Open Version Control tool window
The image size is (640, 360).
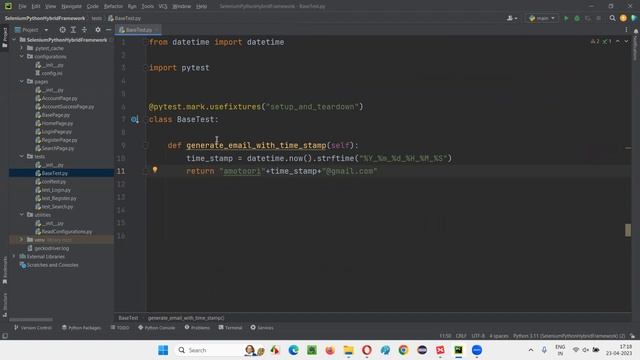coord(33,328)
